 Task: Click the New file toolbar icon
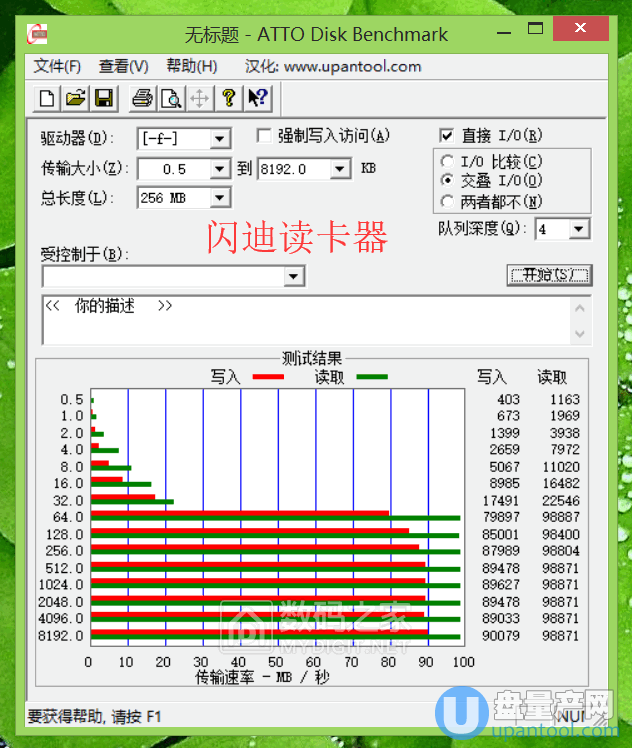click(47, 98)
